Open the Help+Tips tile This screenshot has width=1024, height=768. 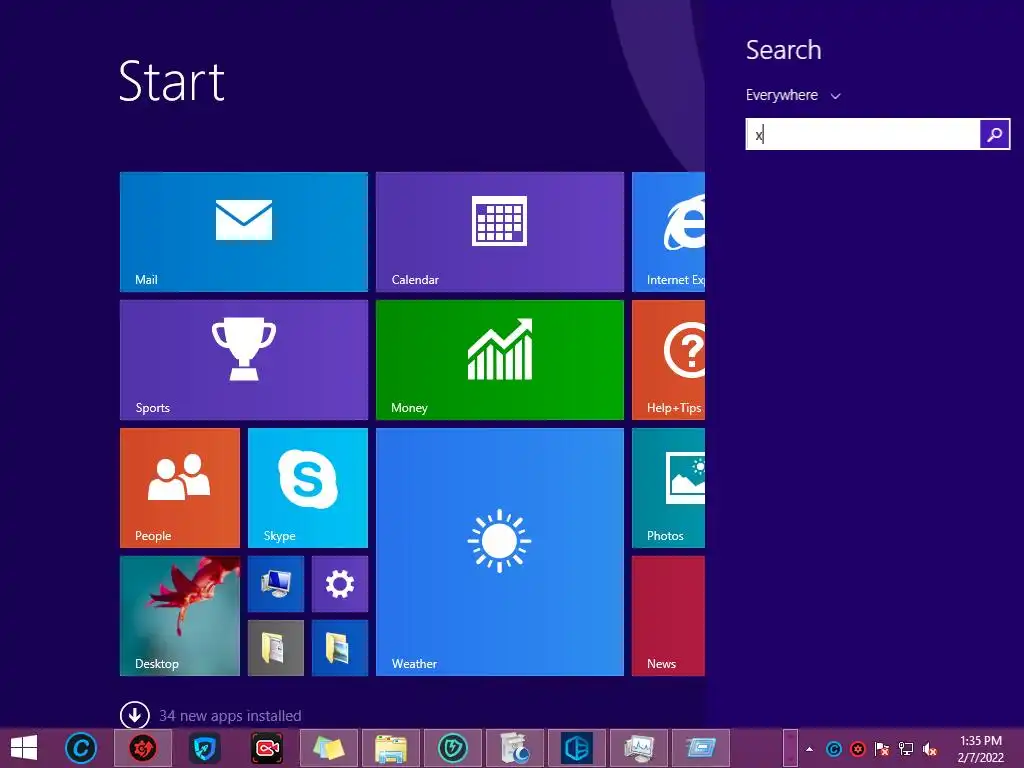pyautogui.click(x=668, y=360)
